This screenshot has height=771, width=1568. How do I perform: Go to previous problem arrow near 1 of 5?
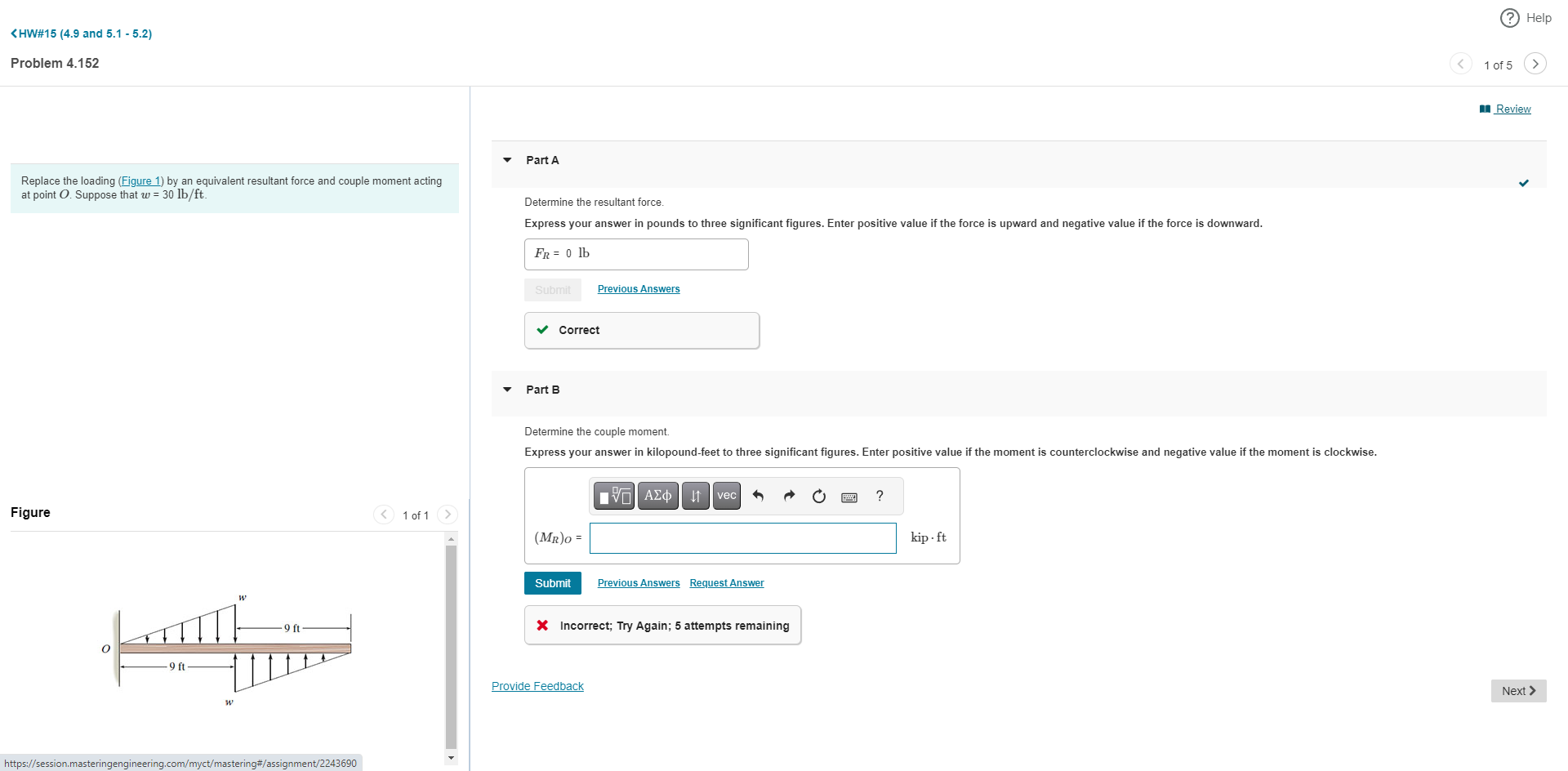pos(1461,64)
